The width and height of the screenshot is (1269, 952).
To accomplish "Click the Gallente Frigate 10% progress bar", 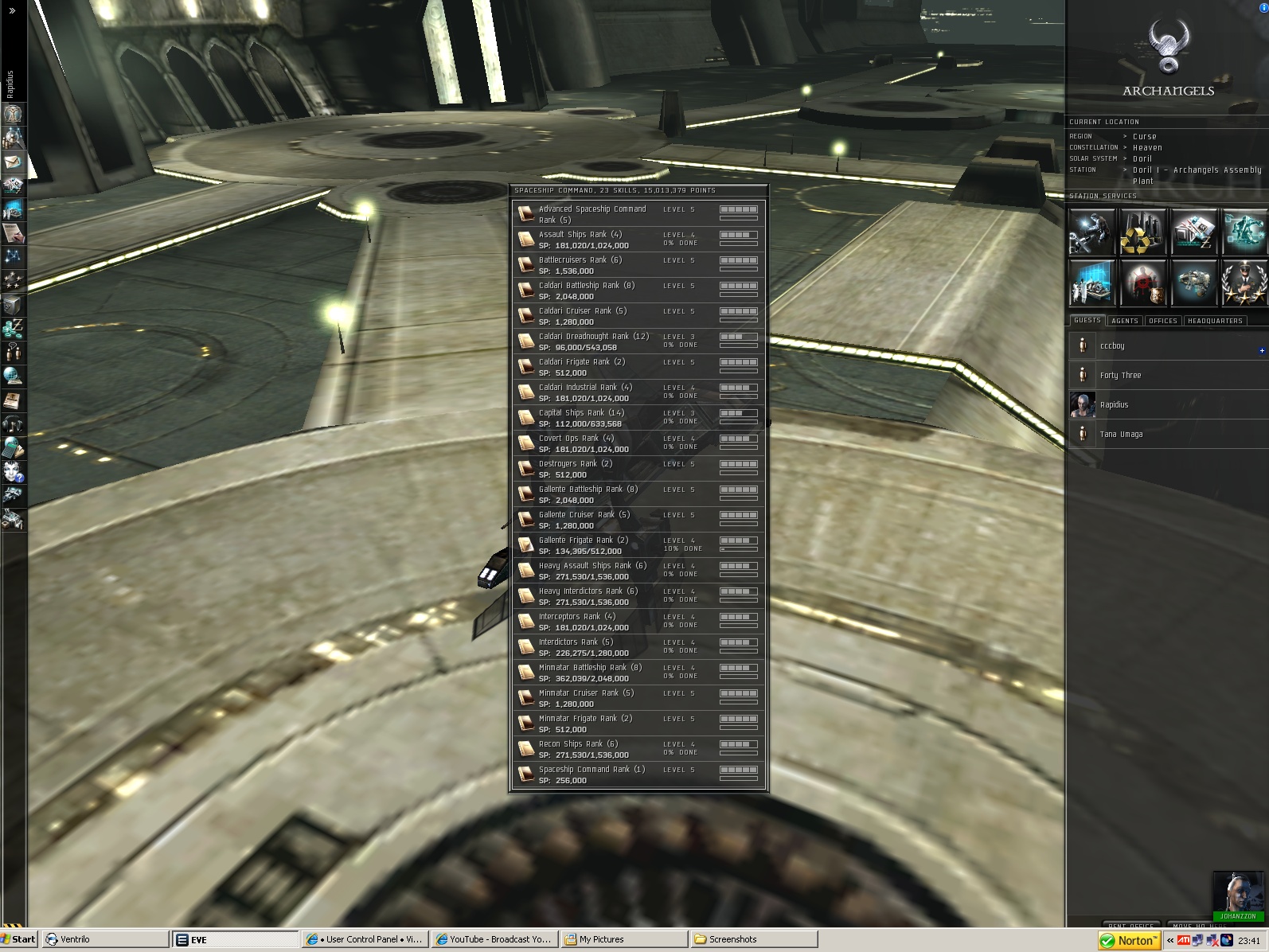I will 738,549.
